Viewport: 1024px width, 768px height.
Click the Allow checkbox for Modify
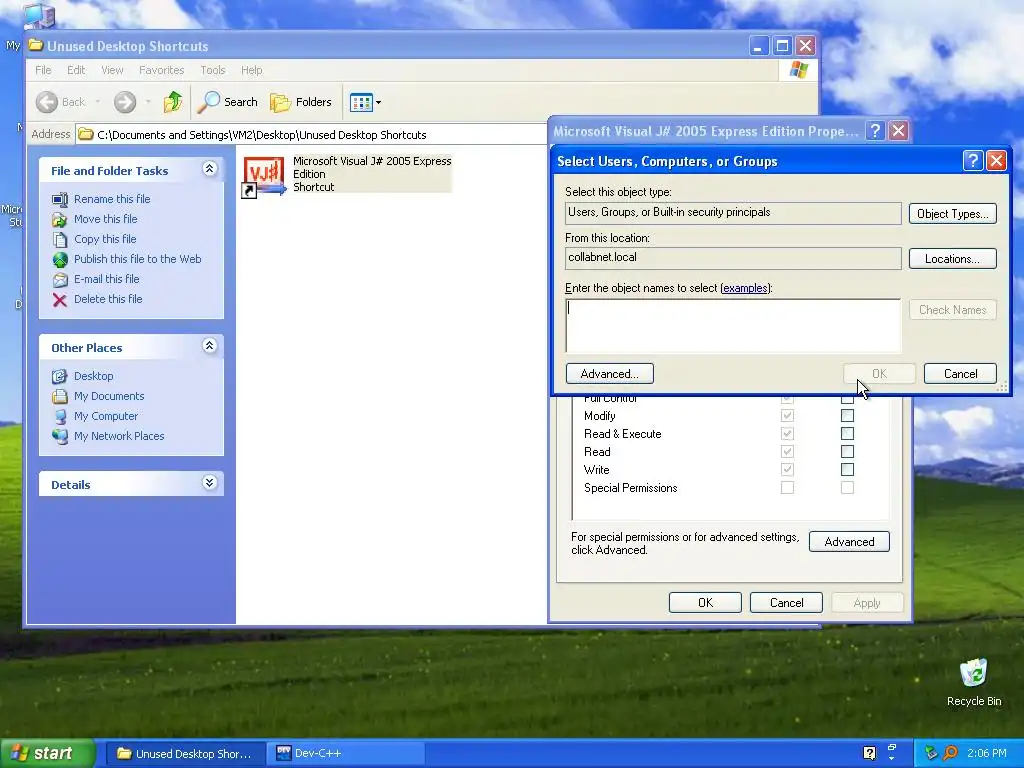[x=787, y=416]
